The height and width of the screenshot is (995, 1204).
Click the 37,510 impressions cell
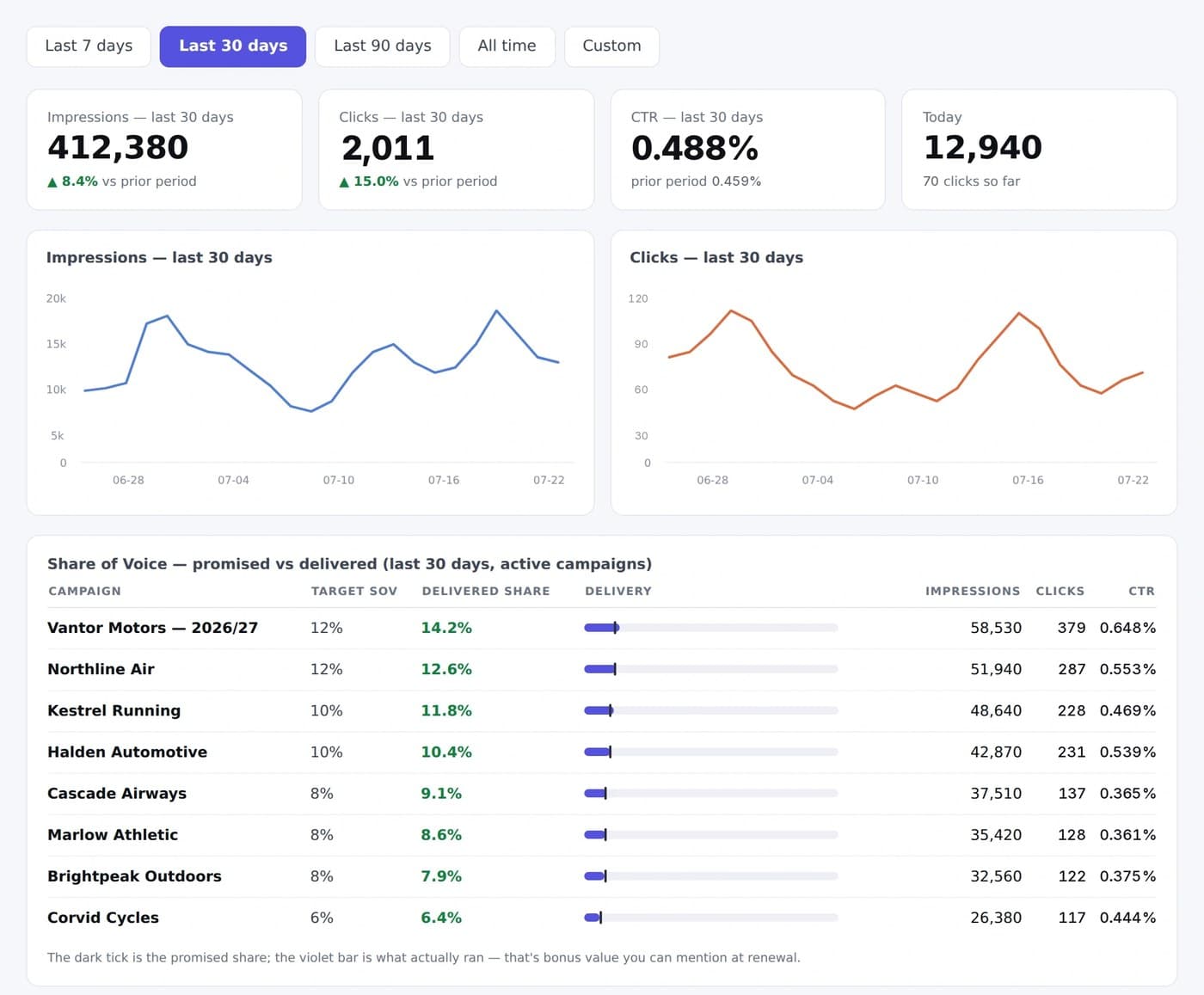pyautogui.click(x=996, y=793)
